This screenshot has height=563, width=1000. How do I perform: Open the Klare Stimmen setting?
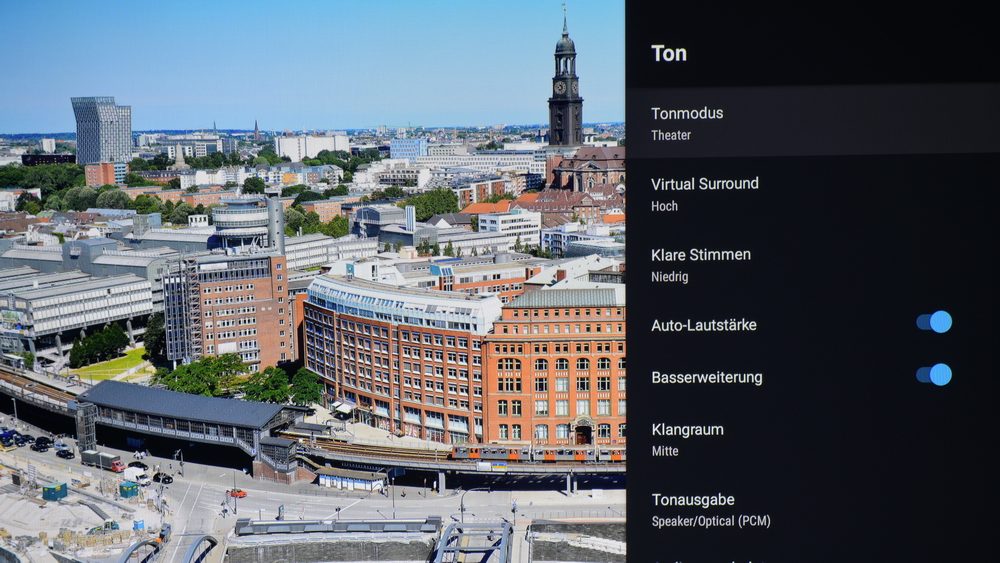click(x=812, y=264)
